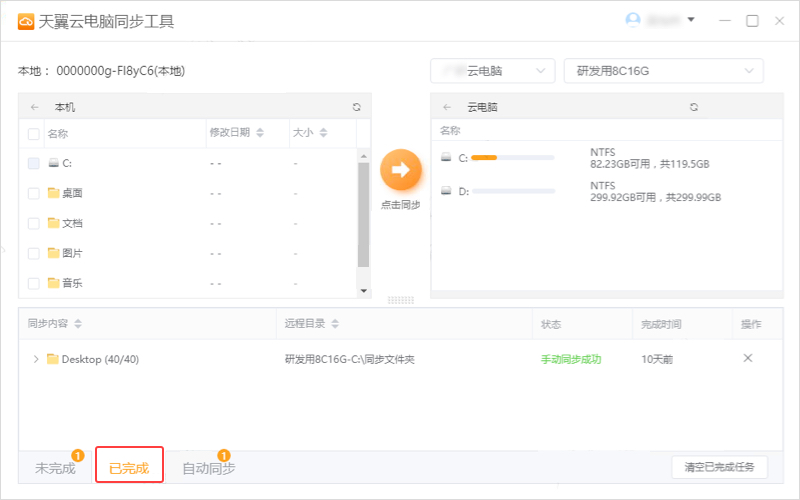The width and height of the screenshot is (800, 500).
Task: Refresh the 云电脑 drive list
Action: (x=694, y=107)
